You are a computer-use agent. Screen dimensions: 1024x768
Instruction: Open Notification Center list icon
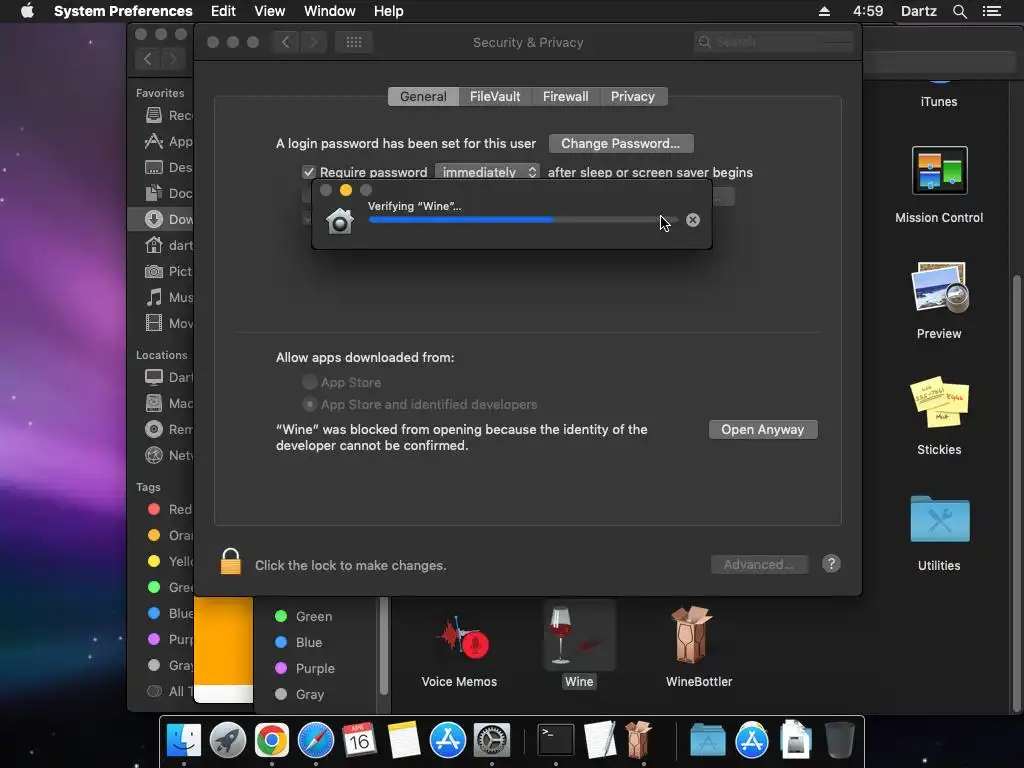tap(991, 11)
